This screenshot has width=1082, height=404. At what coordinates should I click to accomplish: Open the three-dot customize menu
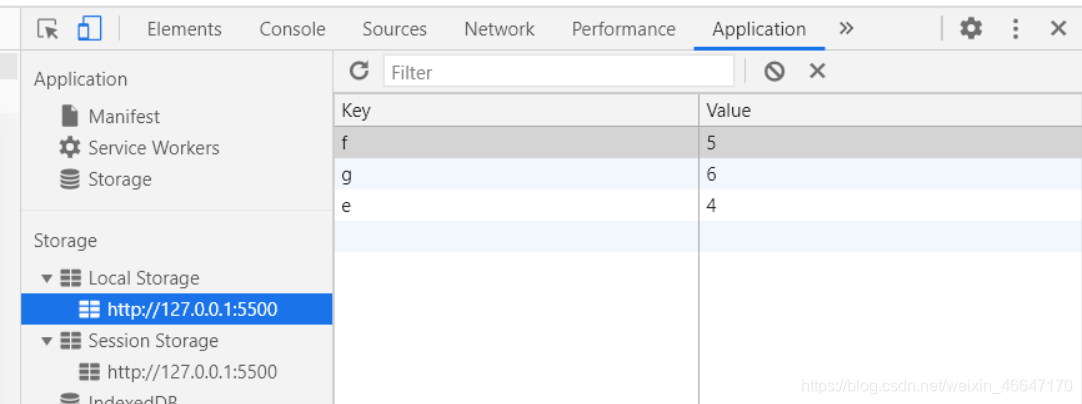pyautogui.click(x=1016, y=29)
